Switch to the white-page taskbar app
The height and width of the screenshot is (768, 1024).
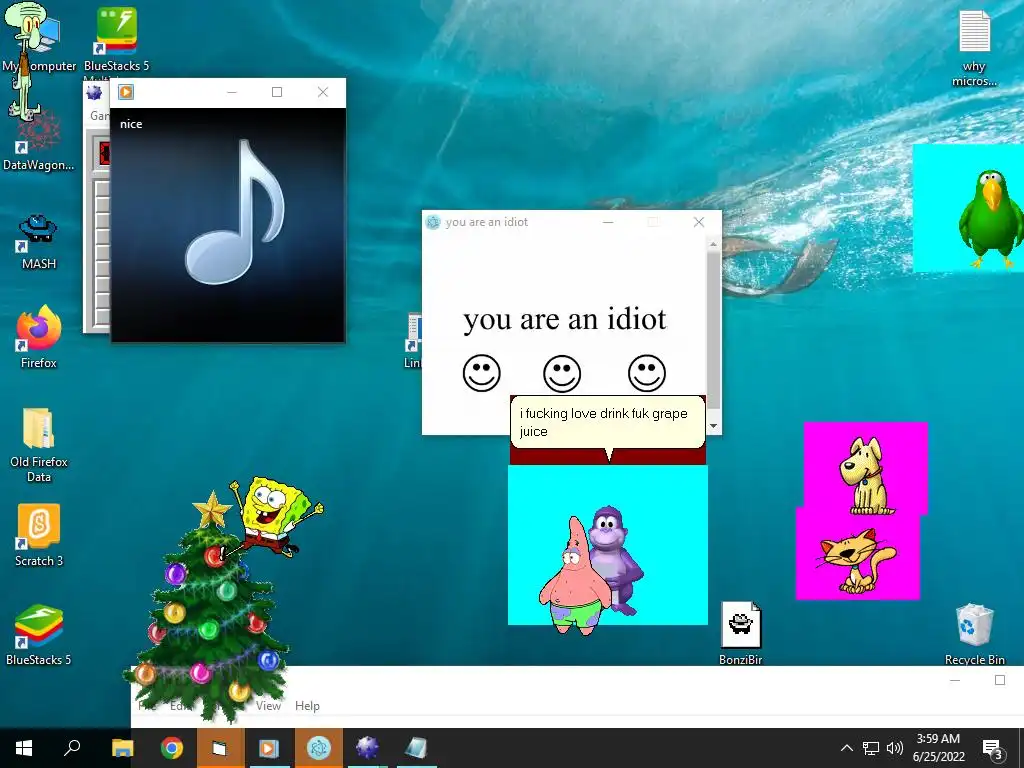(x=219, y=748)
